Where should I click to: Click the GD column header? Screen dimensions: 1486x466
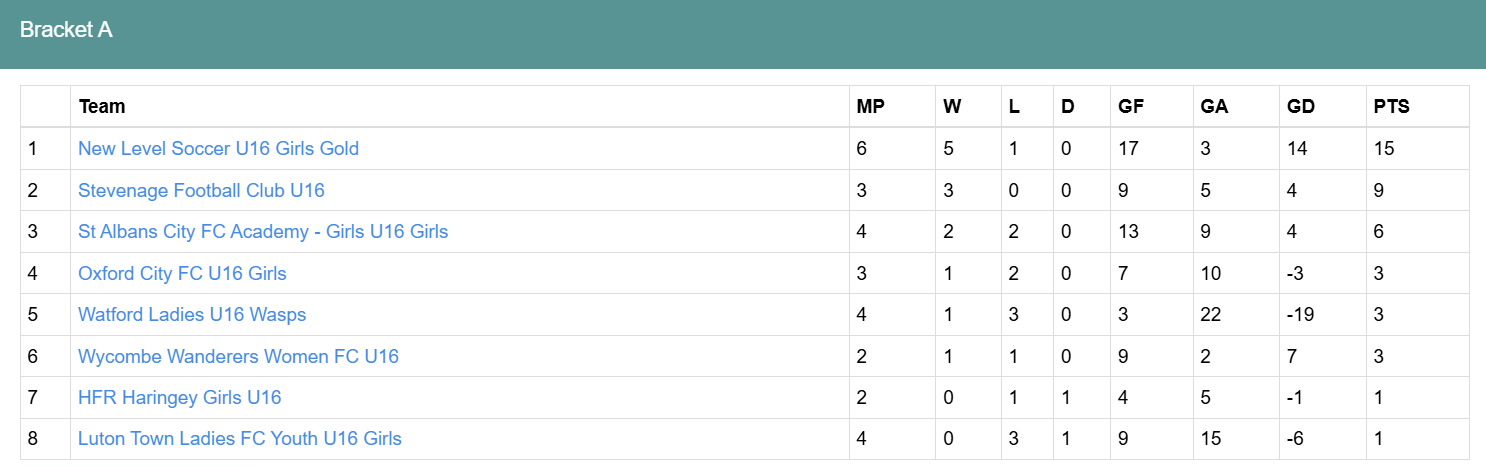point(1301,107)
